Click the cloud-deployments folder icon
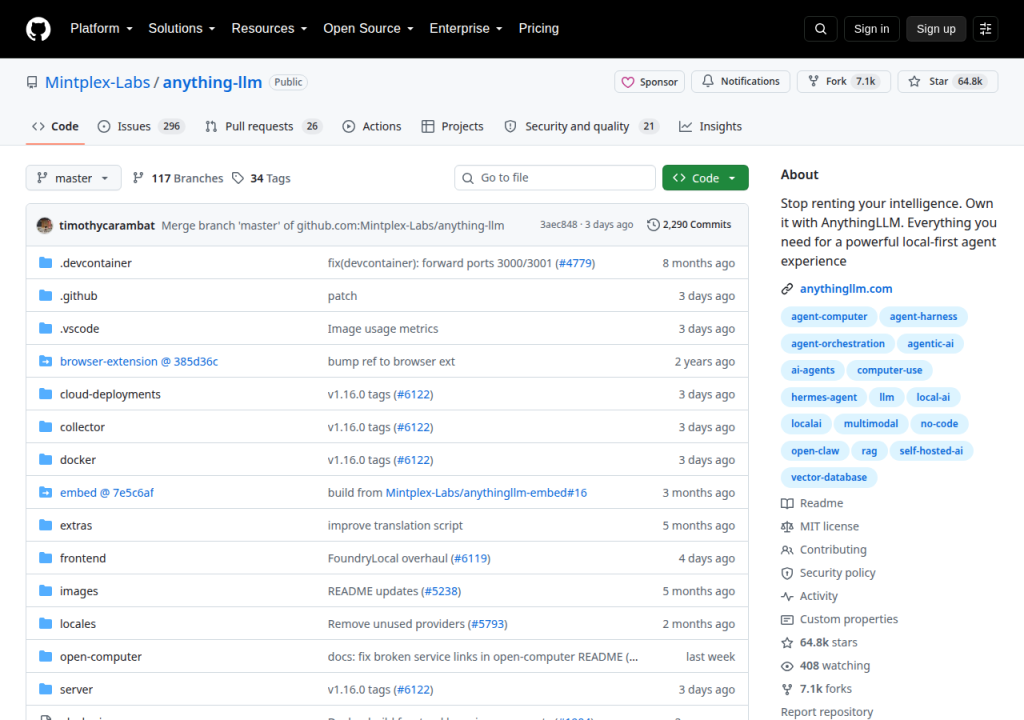Screen dimensions: 1024x720 click(x=45, y=394)
